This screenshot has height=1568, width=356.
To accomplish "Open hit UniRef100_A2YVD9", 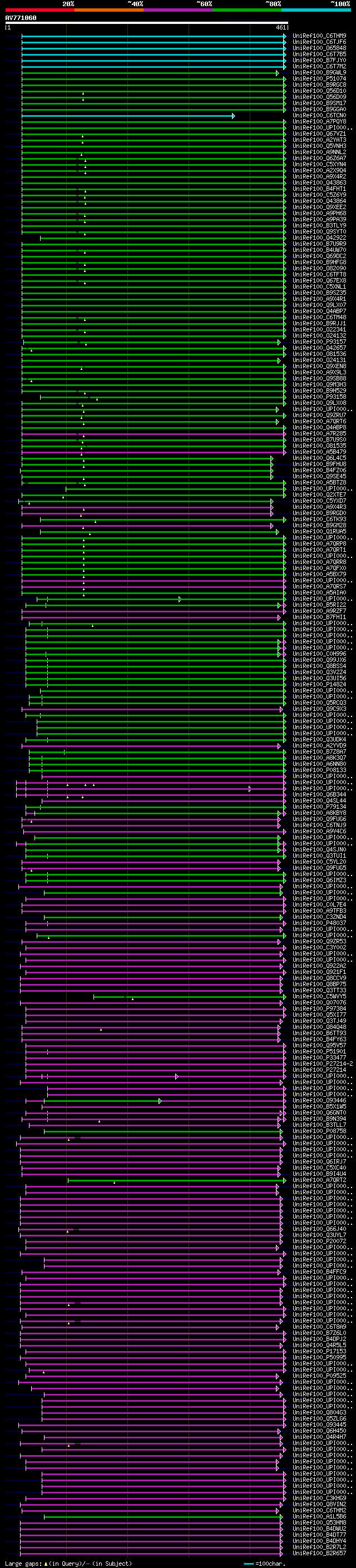I will [319, 746].
